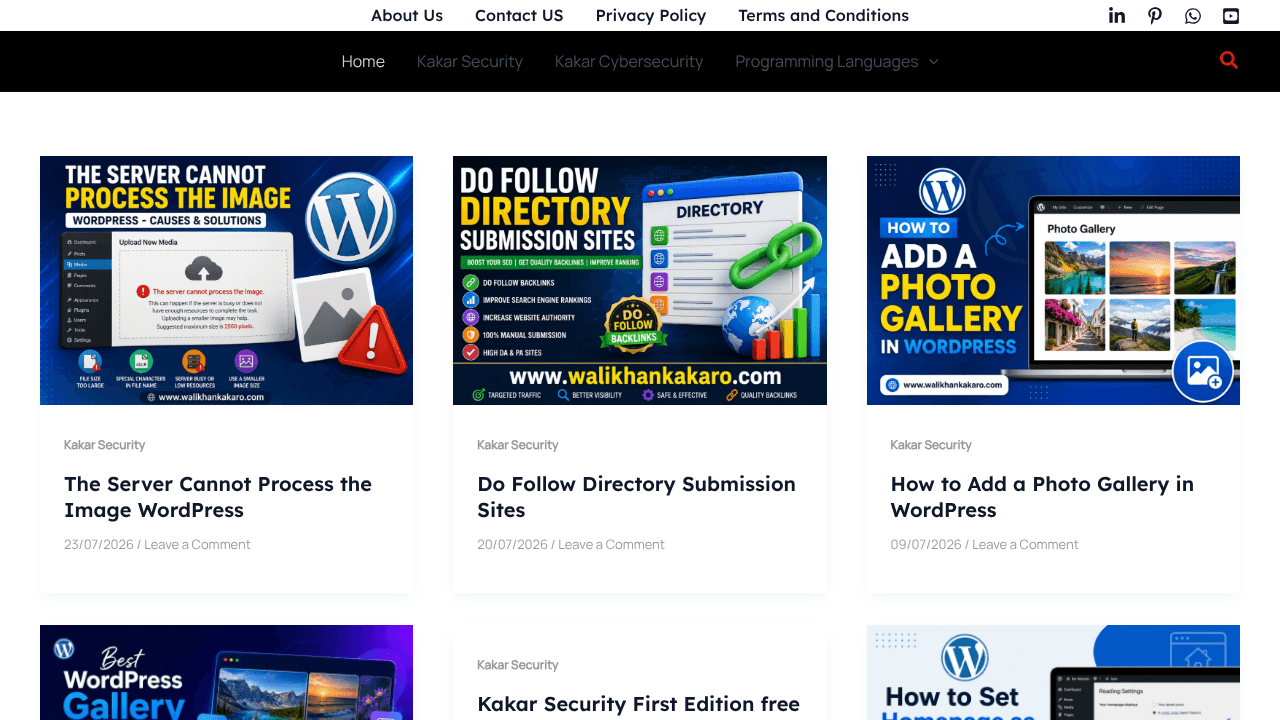Open the Pinterest social icon
The width and height of the screenshot is (1280, 720).
pyautogui.click(x=1155, y=15)
